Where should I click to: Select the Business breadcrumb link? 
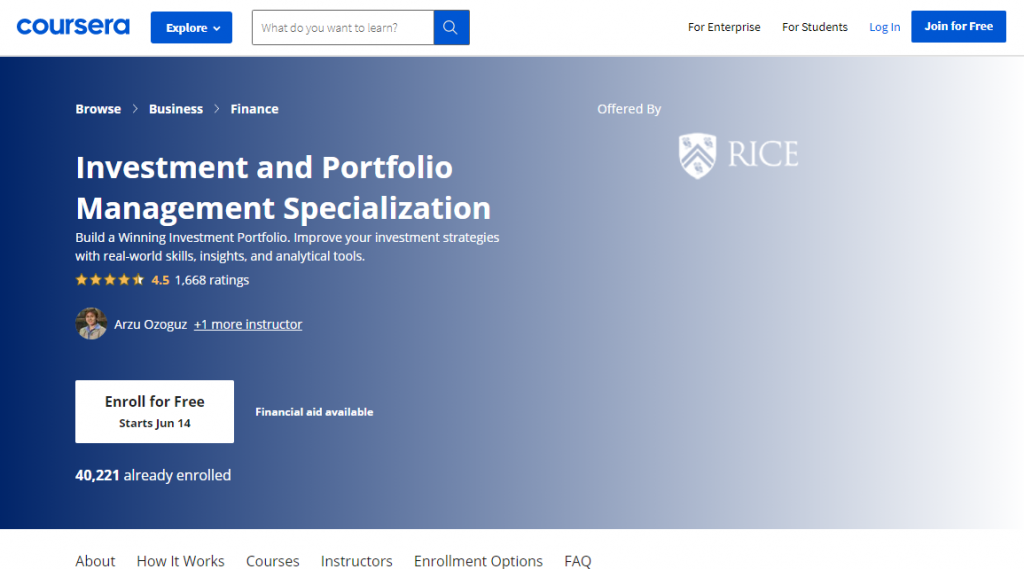[x=176, y=109]
